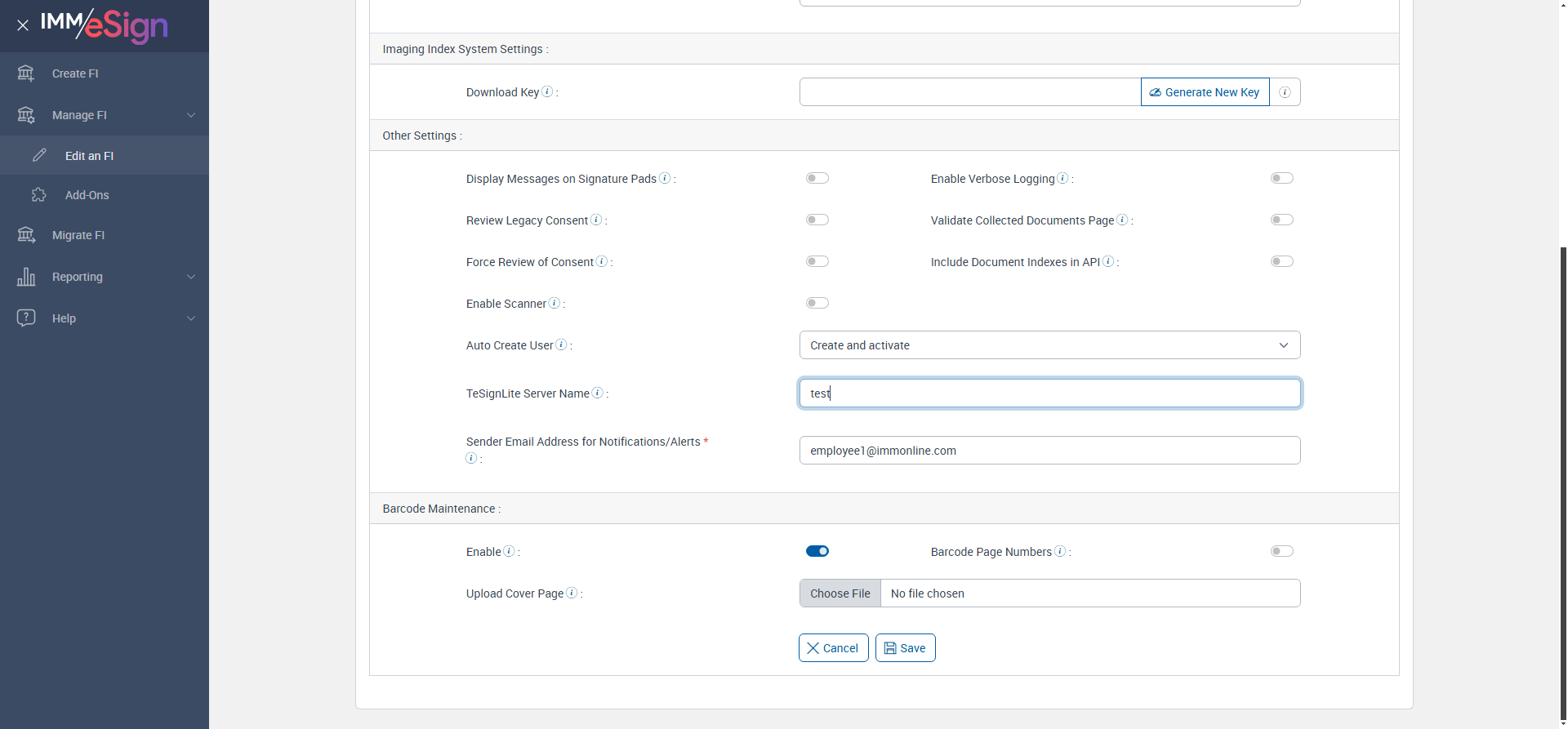Close the sidebar with the X icon
Viewport: 1568px width, 729px height.
coord(23,25)
